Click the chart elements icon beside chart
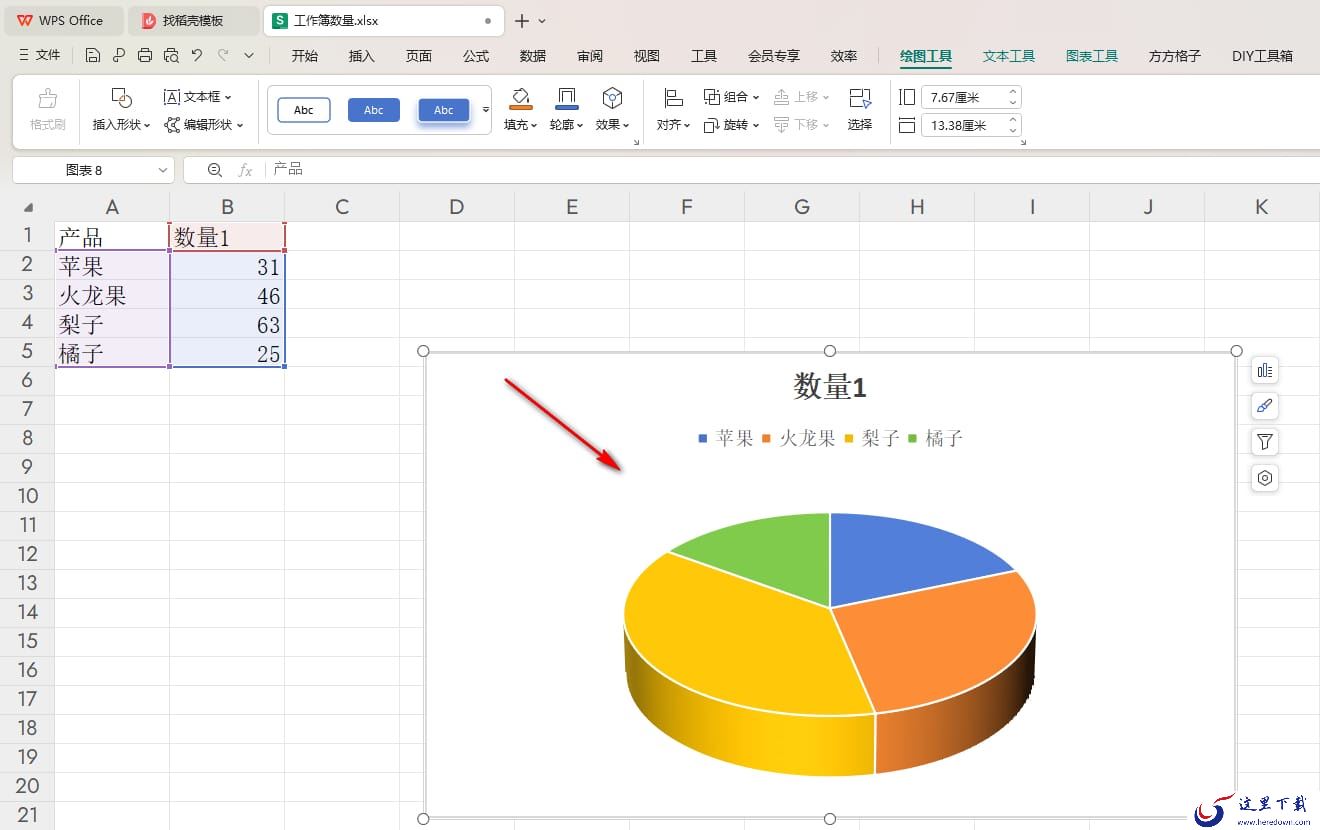This screenshot has height=830, width=1320. [x=1265, y=371]
